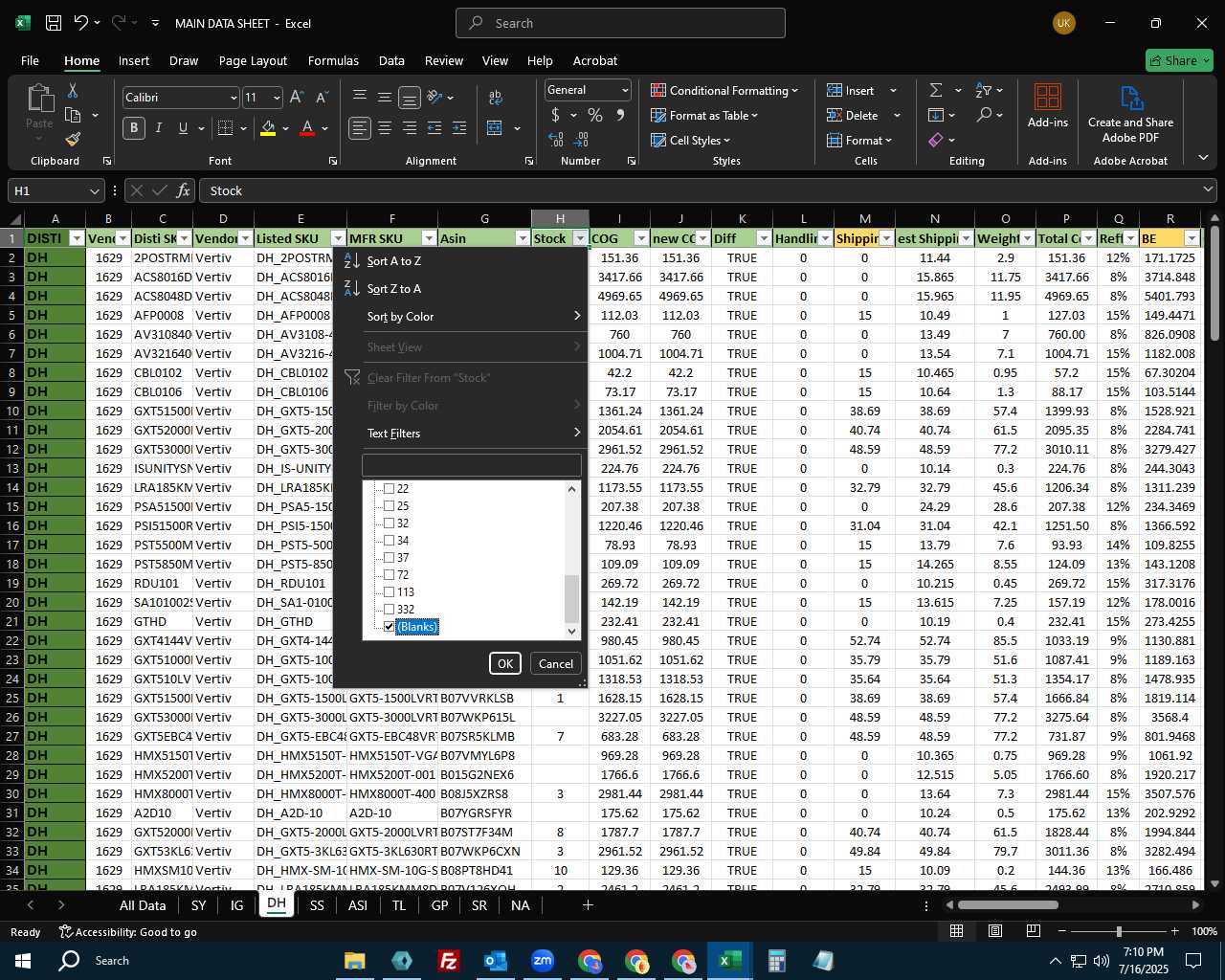Viewport: 1225px width, 980px height.
Task: Click the Percent Style icon
Action: 595,115
